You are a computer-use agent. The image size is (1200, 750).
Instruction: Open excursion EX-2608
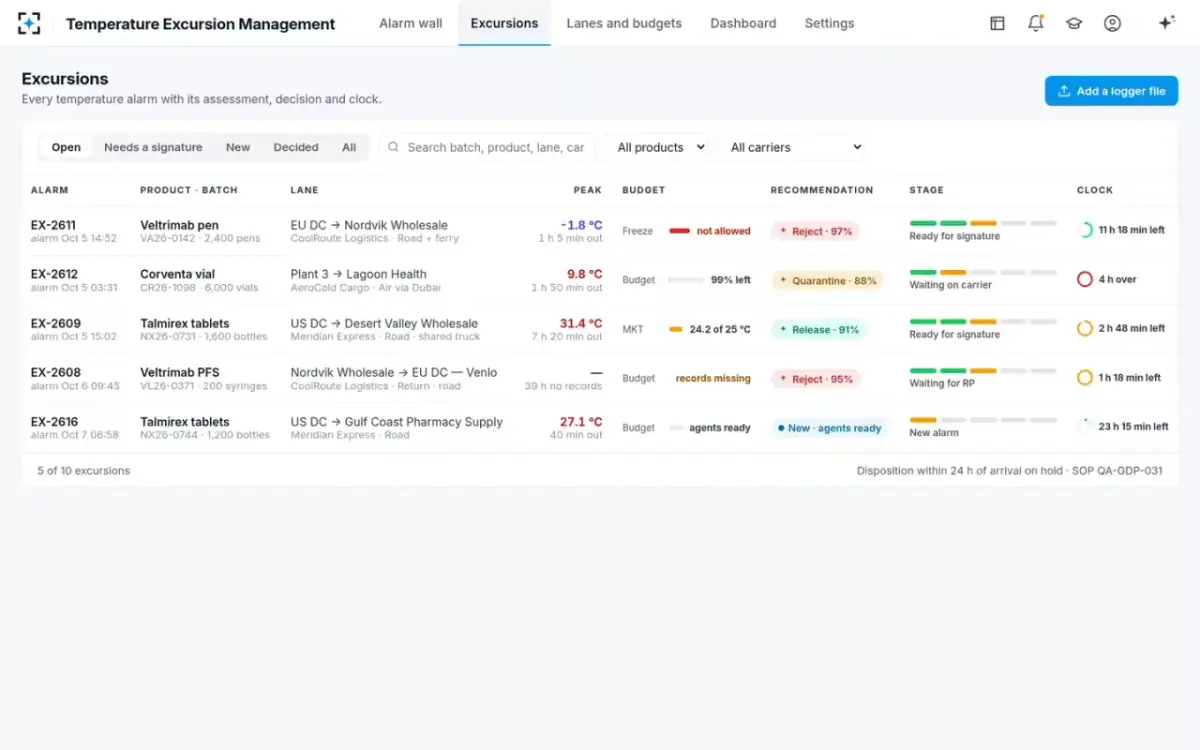coord(599,379)
